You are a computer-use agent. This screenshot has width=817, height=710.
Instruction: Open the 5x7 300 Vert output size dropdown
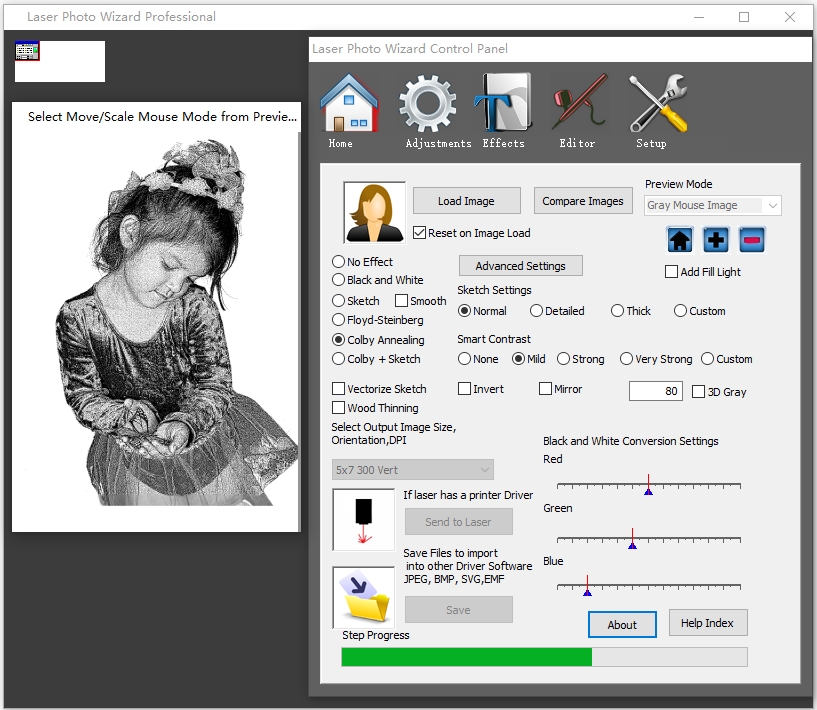click(412, 469)
